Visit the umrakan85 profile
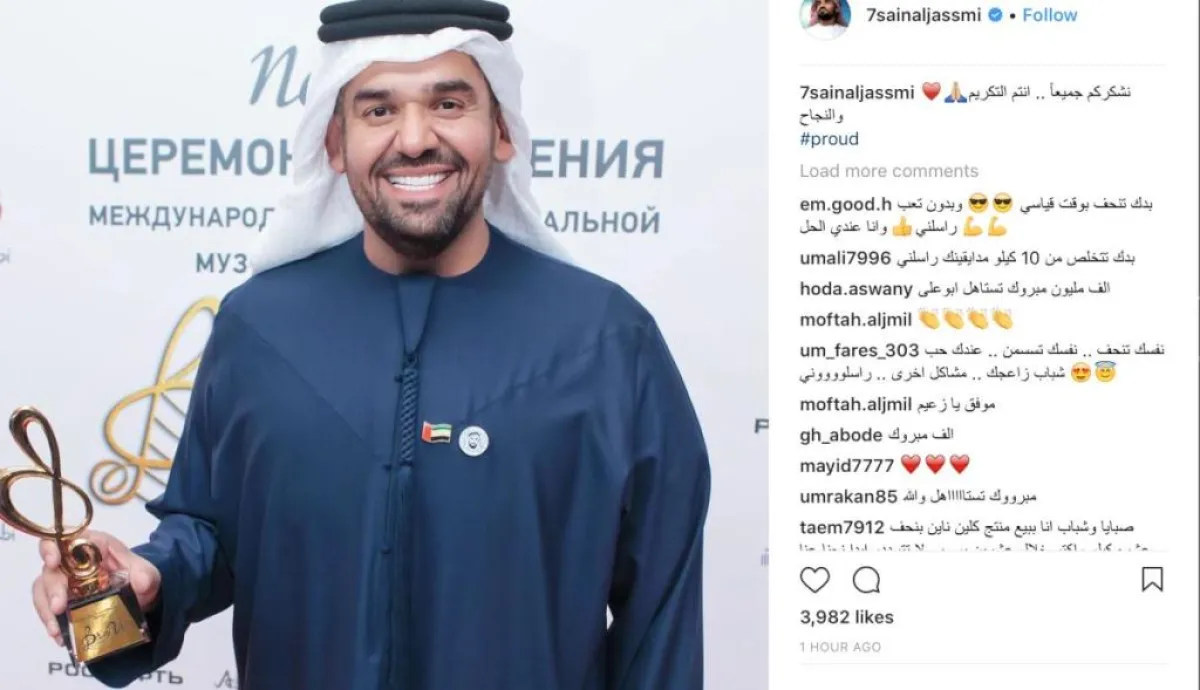This screenshot has width=1200, height=690. click(849, 496)
